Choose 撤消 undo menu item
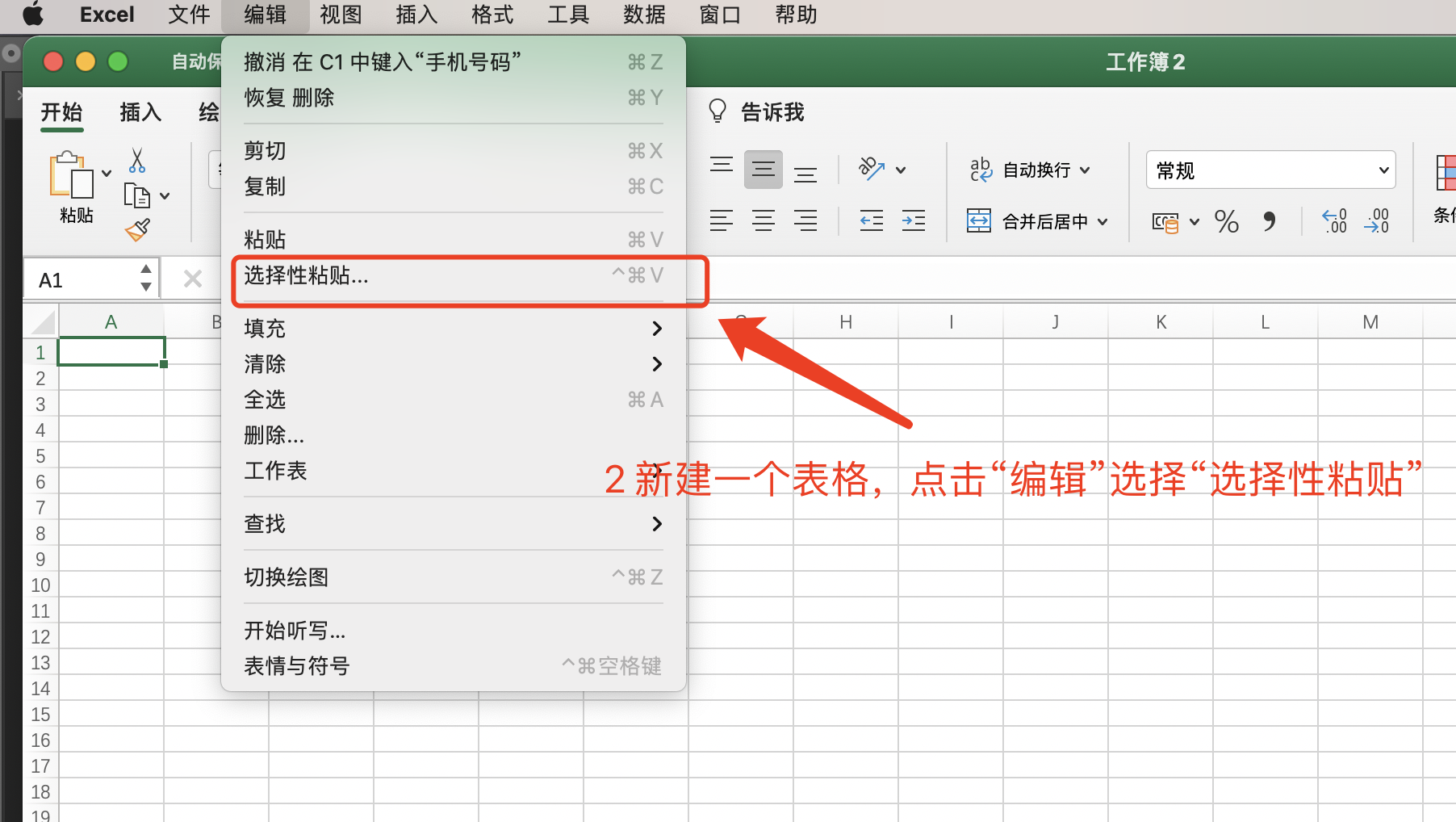The image size is (1456, 822). coord(454,62)
